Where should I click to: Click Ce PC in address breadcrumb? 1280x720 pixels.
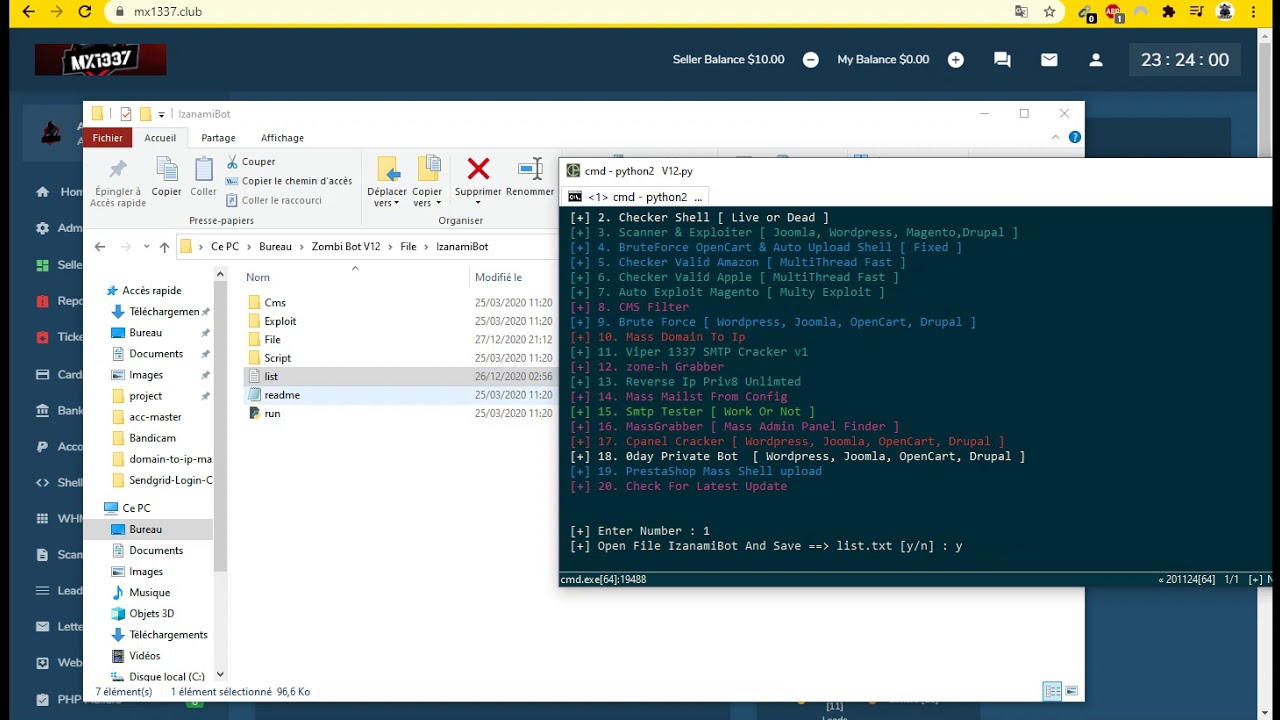tap(225, 246)
